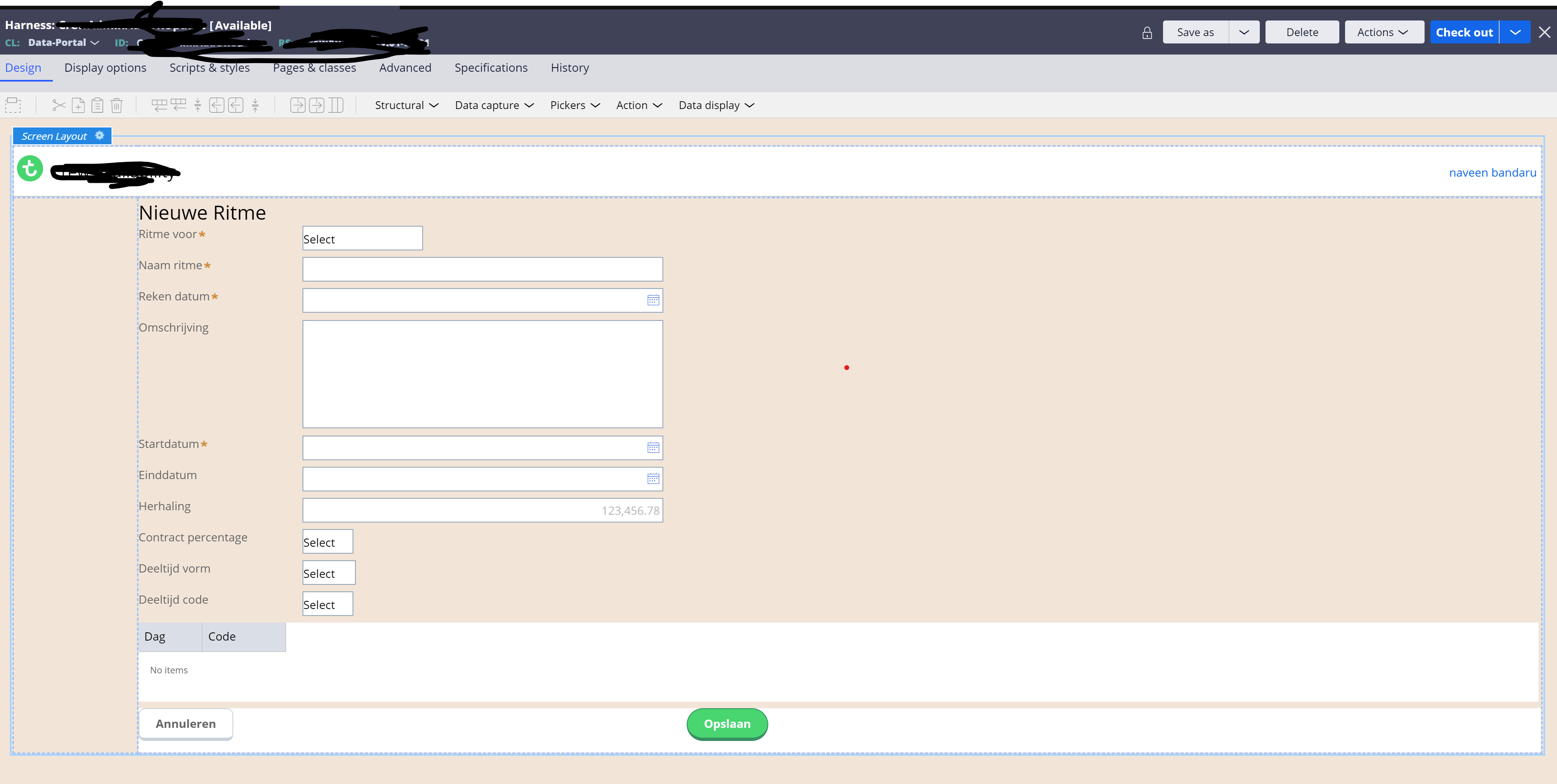
Task: Click the scissors Cut icon
Action: point(59,105)
